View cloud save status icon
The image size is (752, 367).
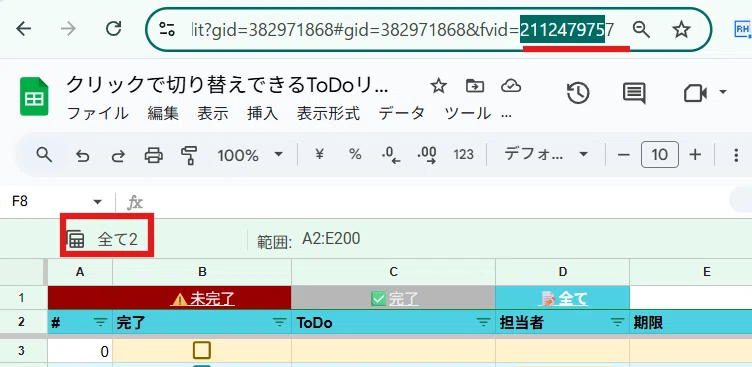pyautogui.click(x=511, y=86)
